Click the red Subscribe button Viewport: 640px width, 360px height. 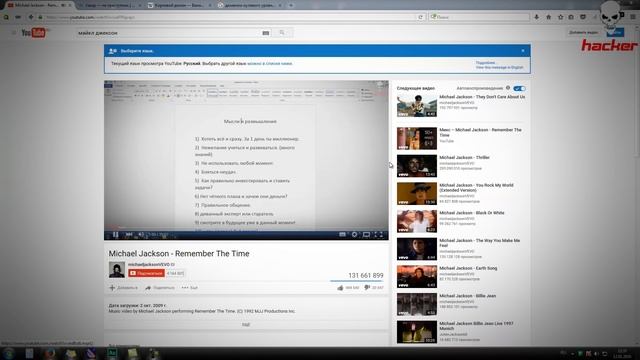[147, 273]
